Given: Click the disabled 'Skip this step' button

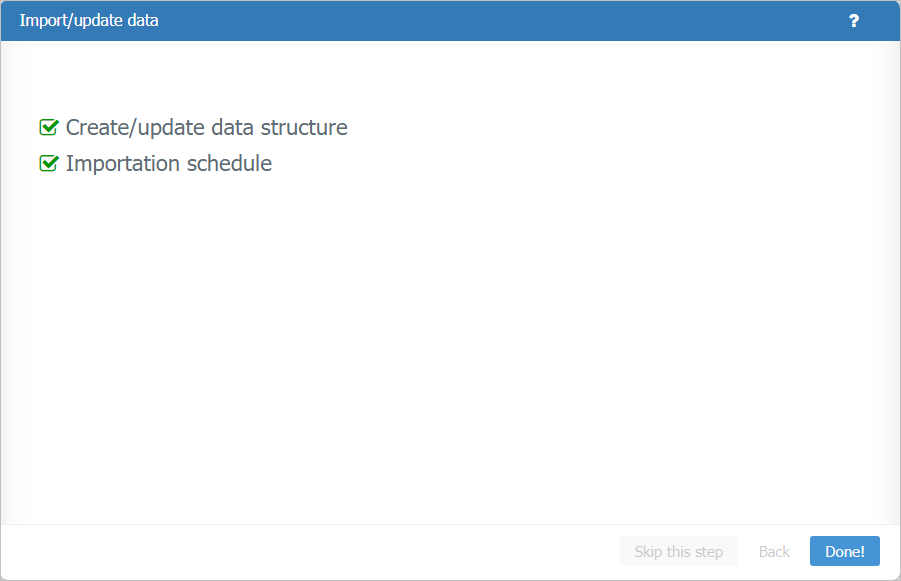Looking at the screenshot, I should point(678,552).
